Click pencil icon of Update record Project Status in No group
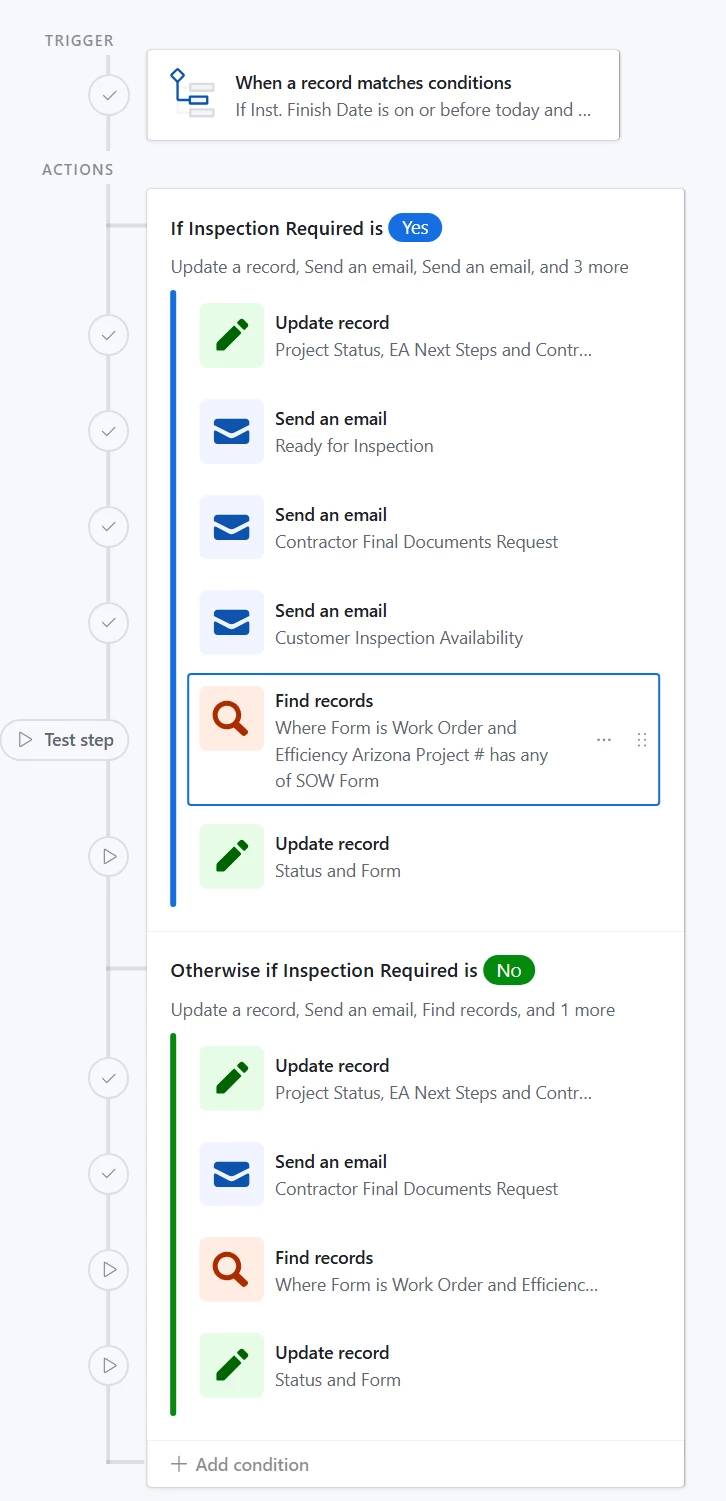This screenshot has width=726, height=1501. tap(232, 1079)
